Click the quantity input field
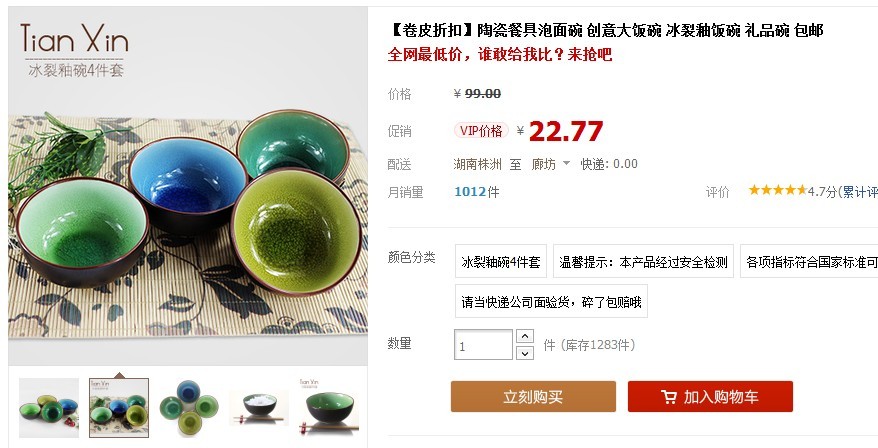This screenshot has height=448, width=878. [483, 345]
